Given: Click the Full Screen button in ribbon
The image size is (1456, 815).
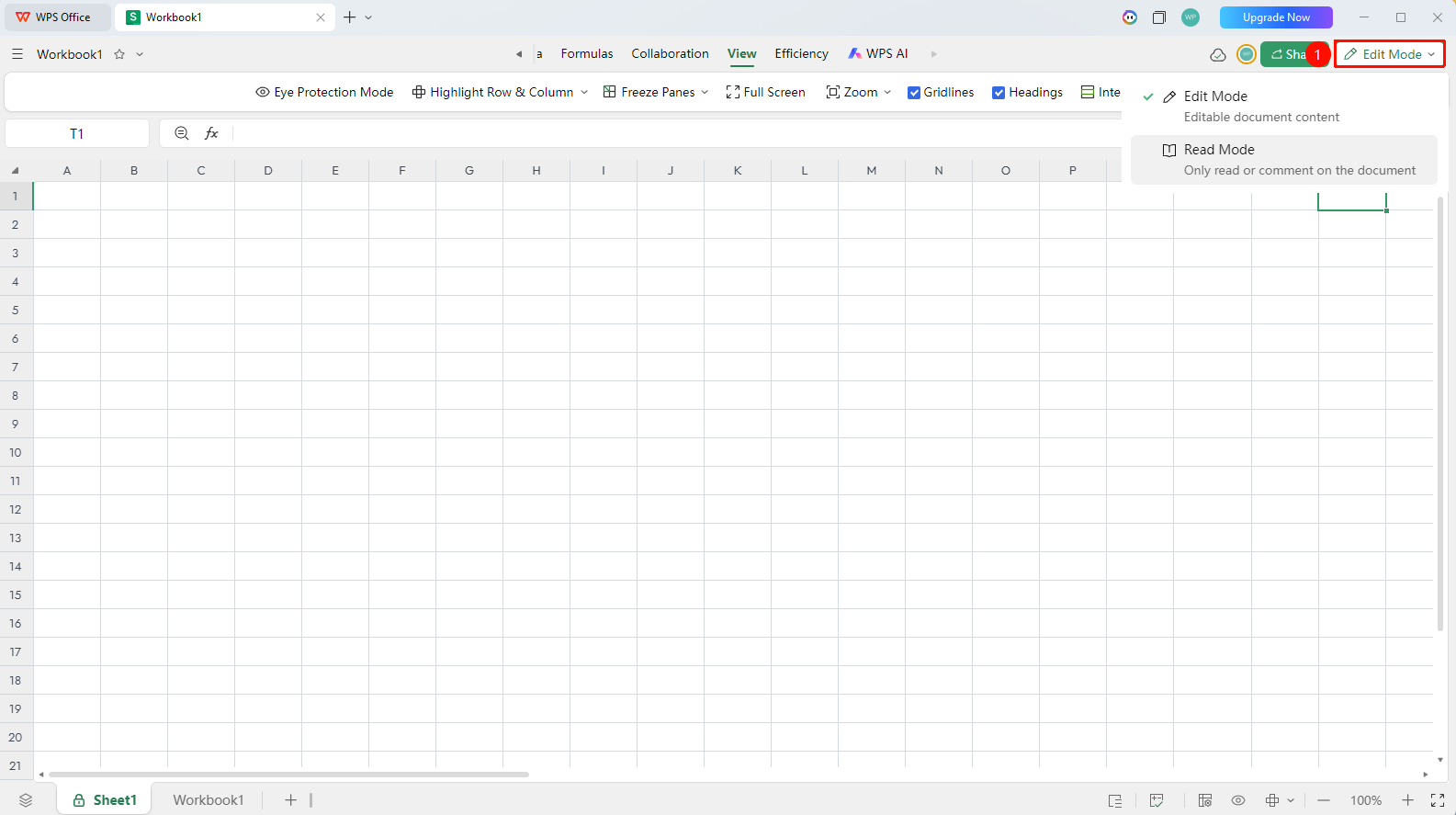Looking at the screenshot, I should pos(765,92).
